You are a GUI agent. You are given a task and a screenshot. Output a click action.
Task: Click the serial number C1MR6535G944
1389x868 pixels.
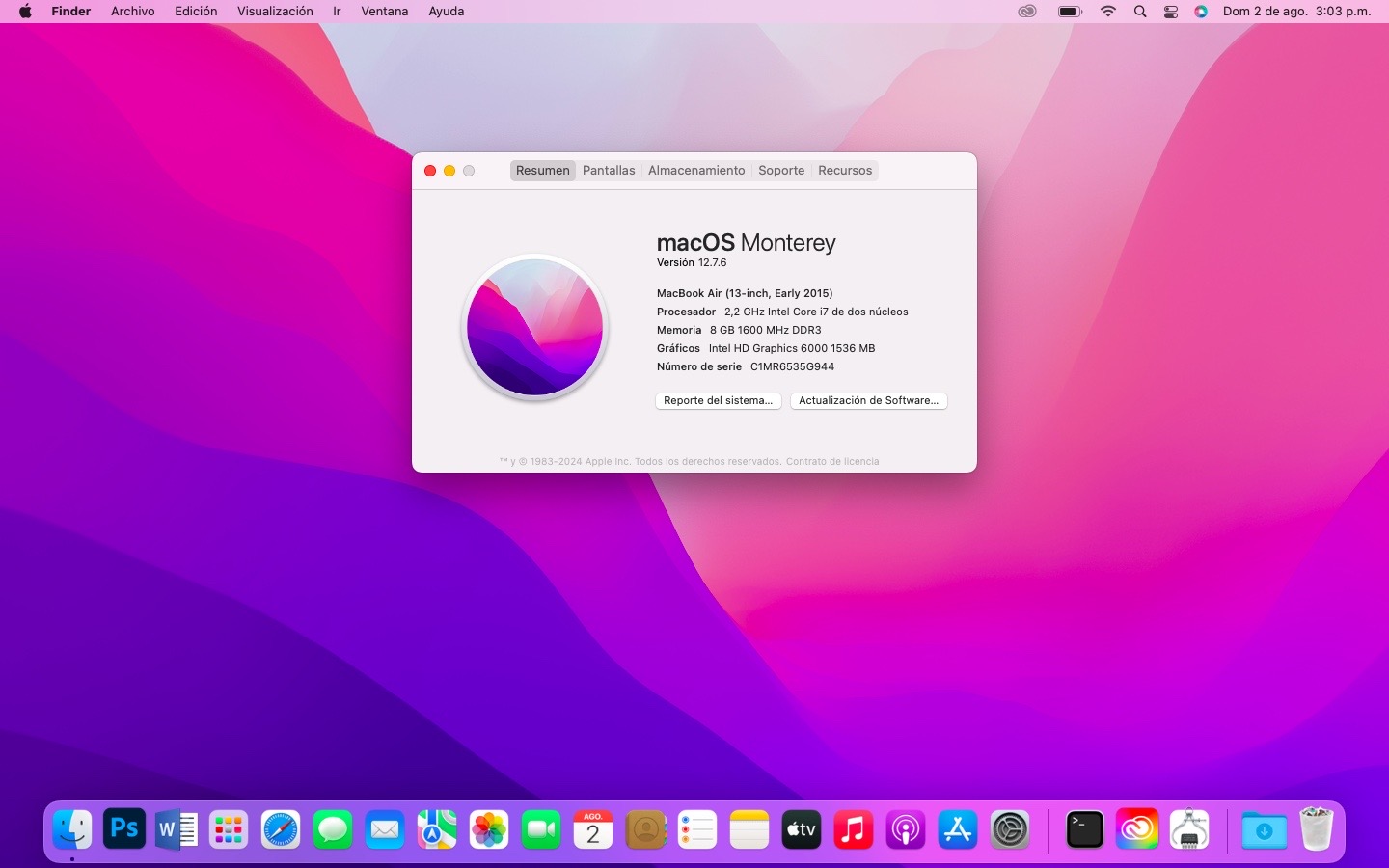coord(793,367)
